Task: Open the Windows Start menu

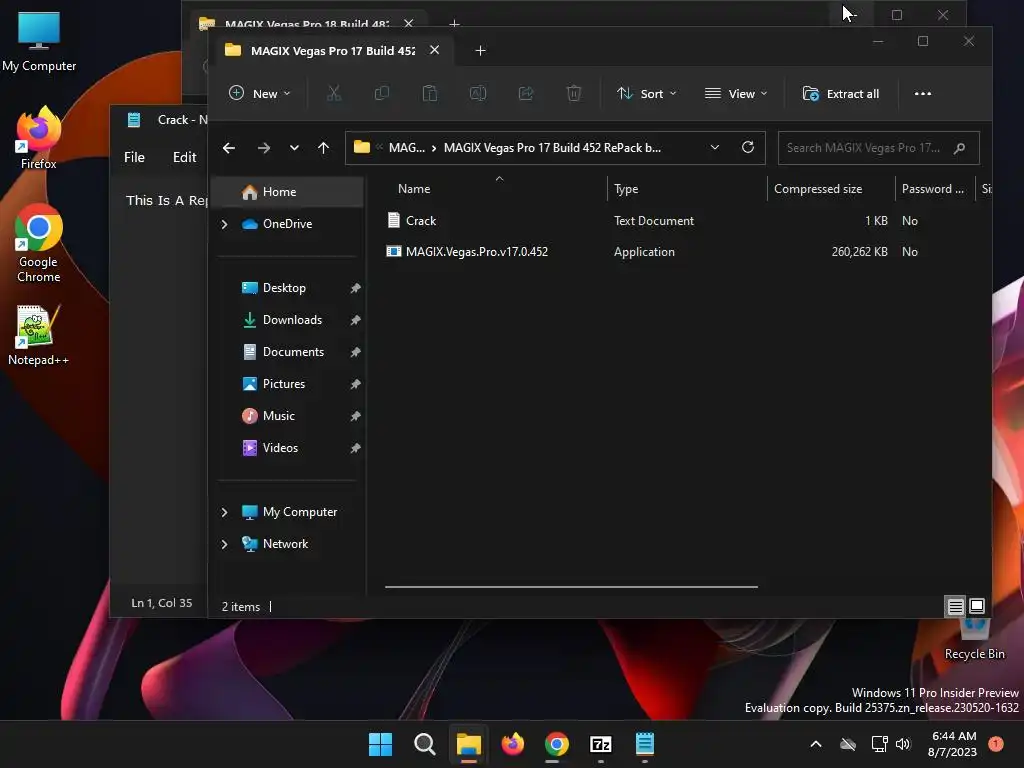Action: 380,744
